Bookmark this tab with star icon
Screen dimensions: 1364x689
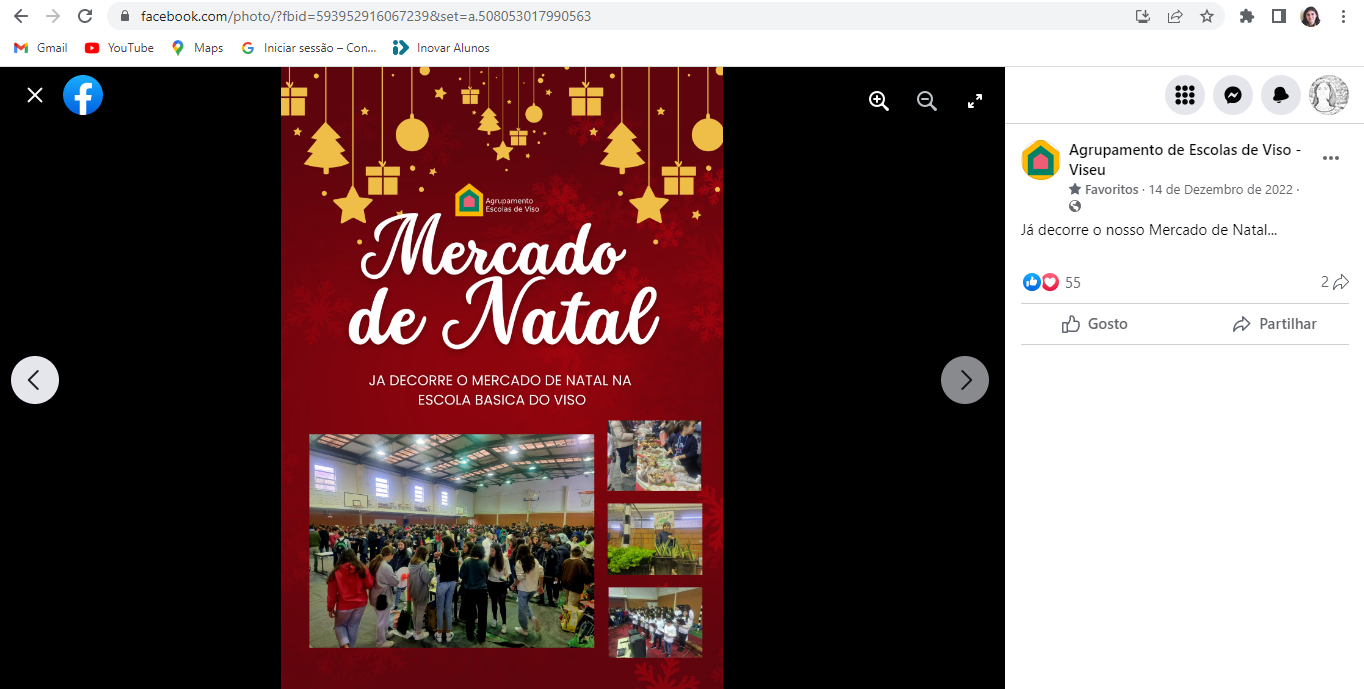(x=1207, y=16)
